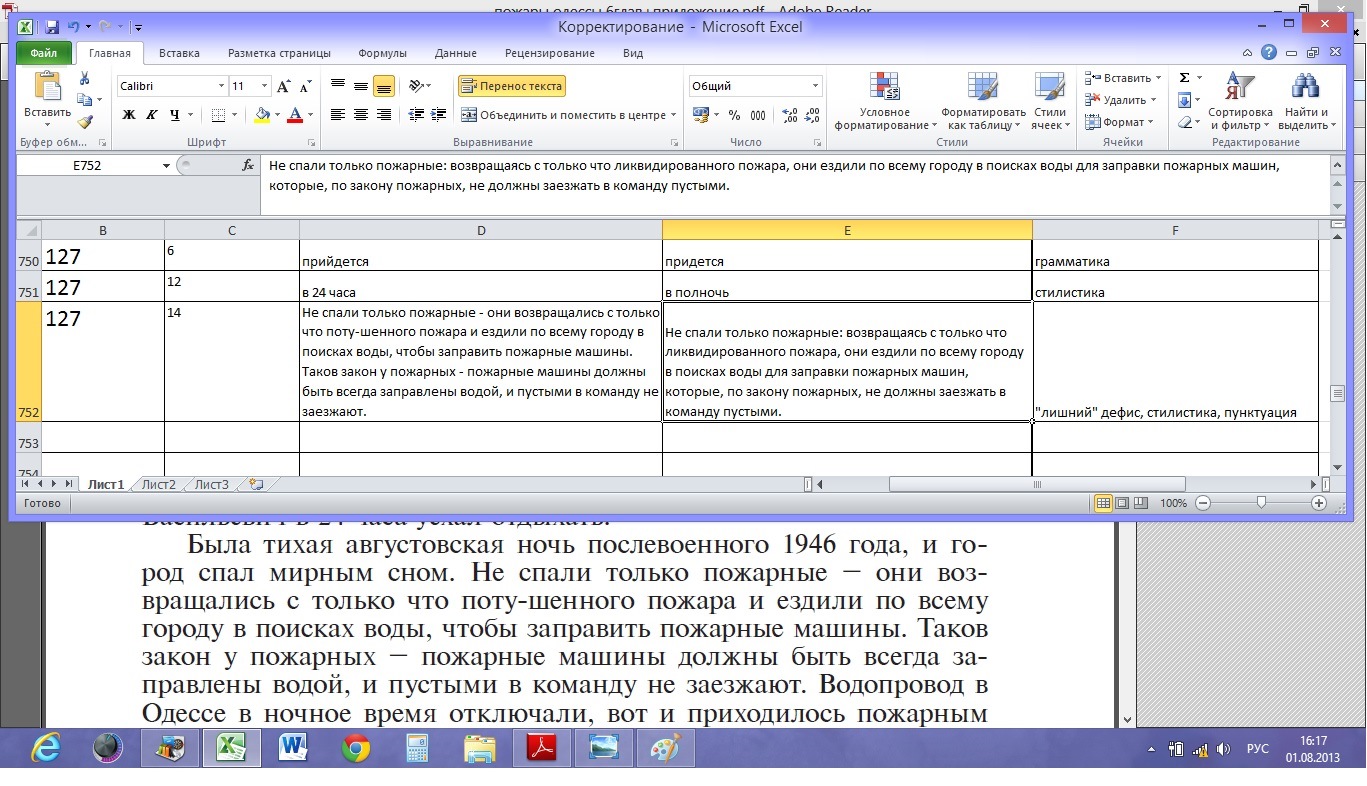
Task: Switch to the Формулы ribbon tab
Action: pos(382,53)
